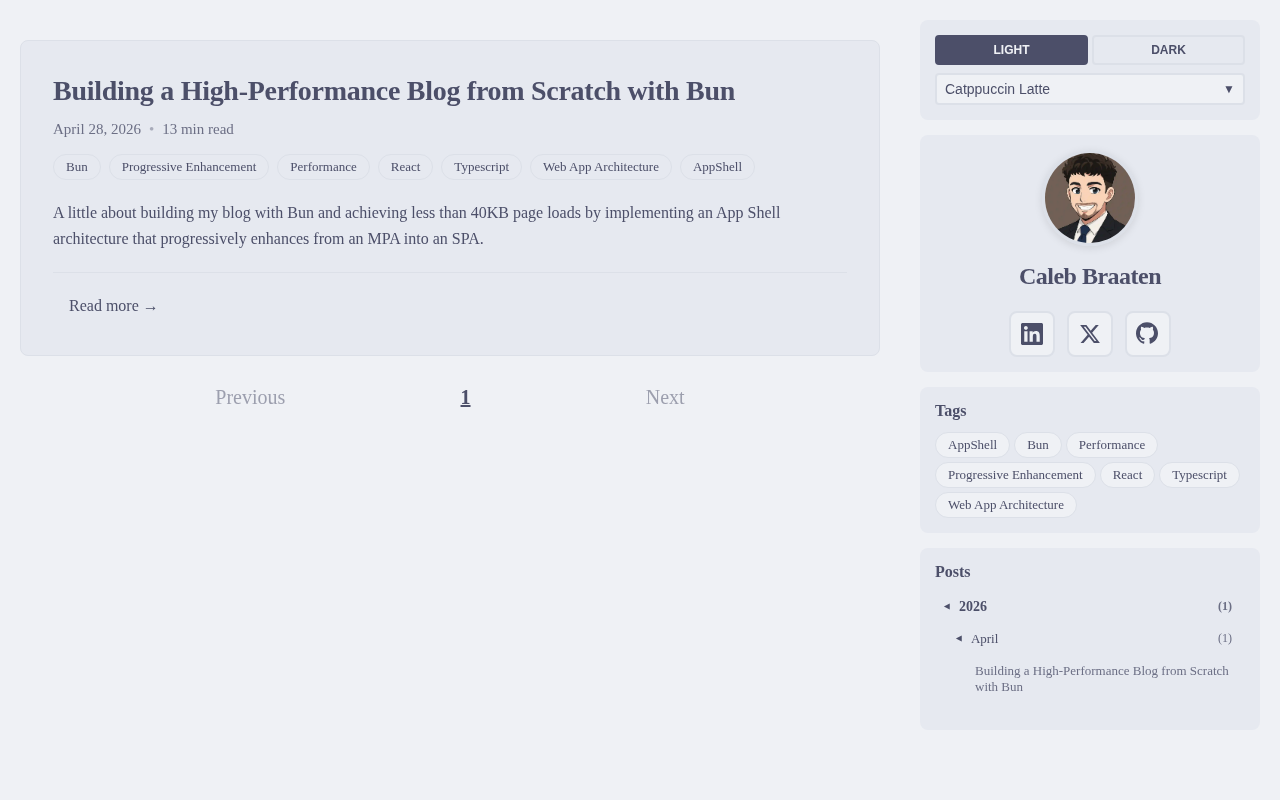Click the Progressive Enhancement tag on post
Viewport: 1280px width, 800px height.
tap(189, 167)
